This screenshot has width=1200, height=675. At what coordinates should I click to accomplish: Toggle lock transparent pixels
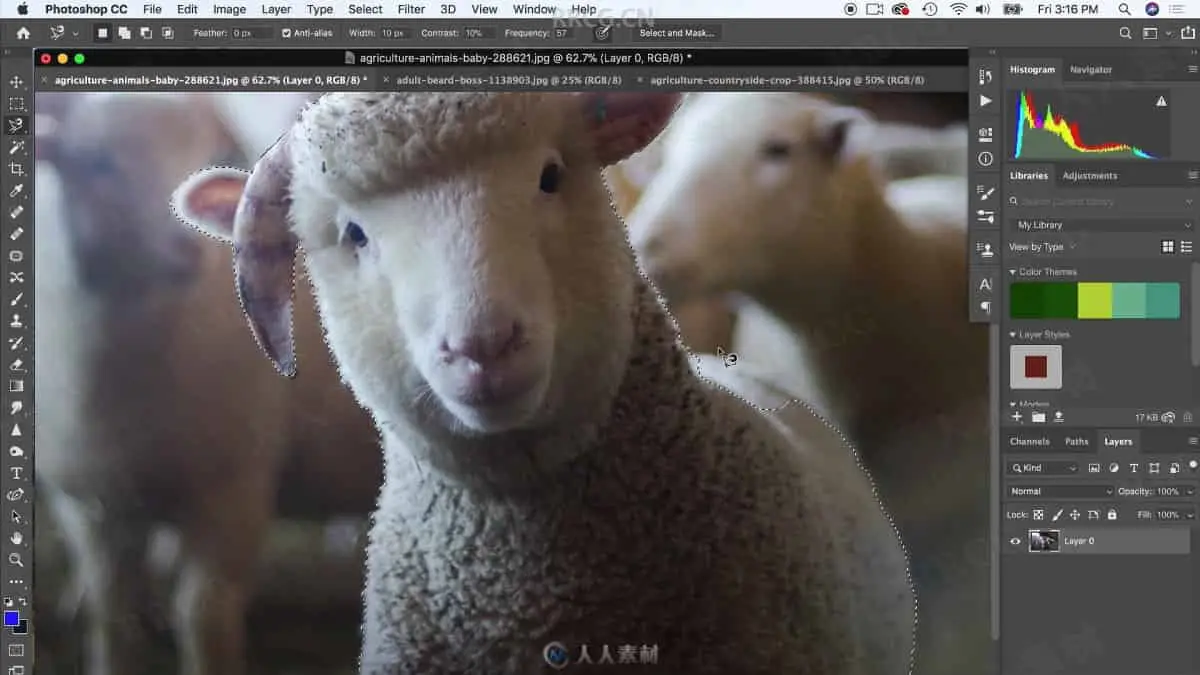[1038, 515]
